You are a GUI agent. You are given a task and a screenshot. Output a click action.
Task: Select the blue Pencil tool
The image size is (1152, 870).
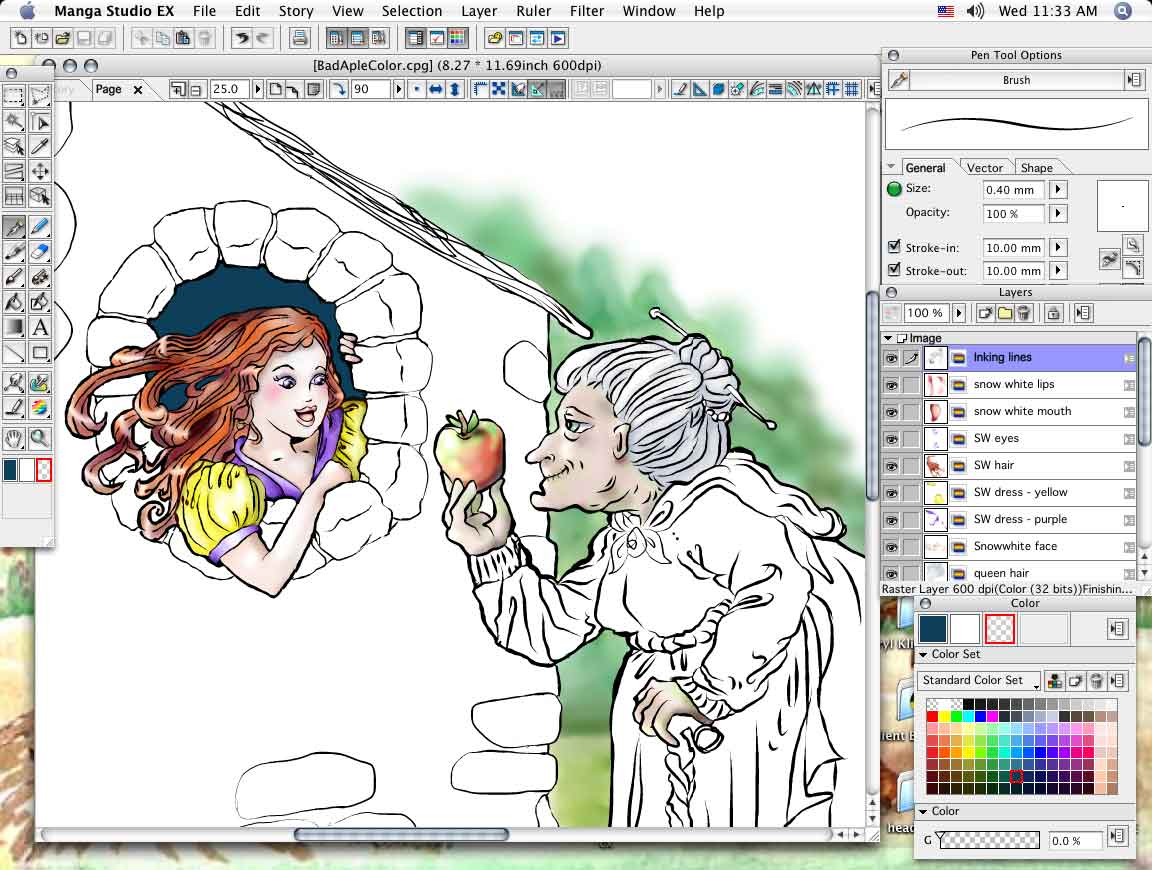(x=40, y=228)
